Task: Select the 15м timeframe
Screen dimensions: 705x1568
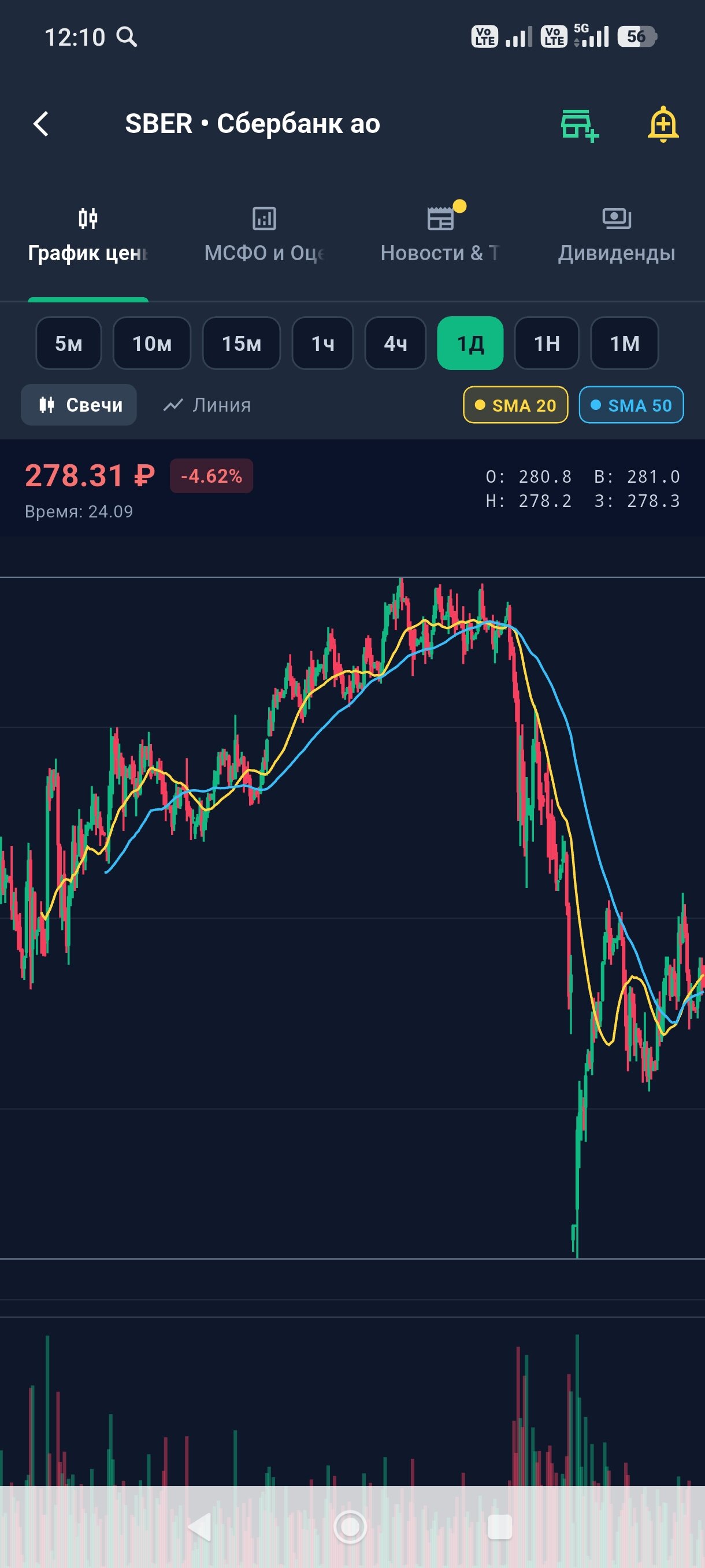Action: (242, 343)
